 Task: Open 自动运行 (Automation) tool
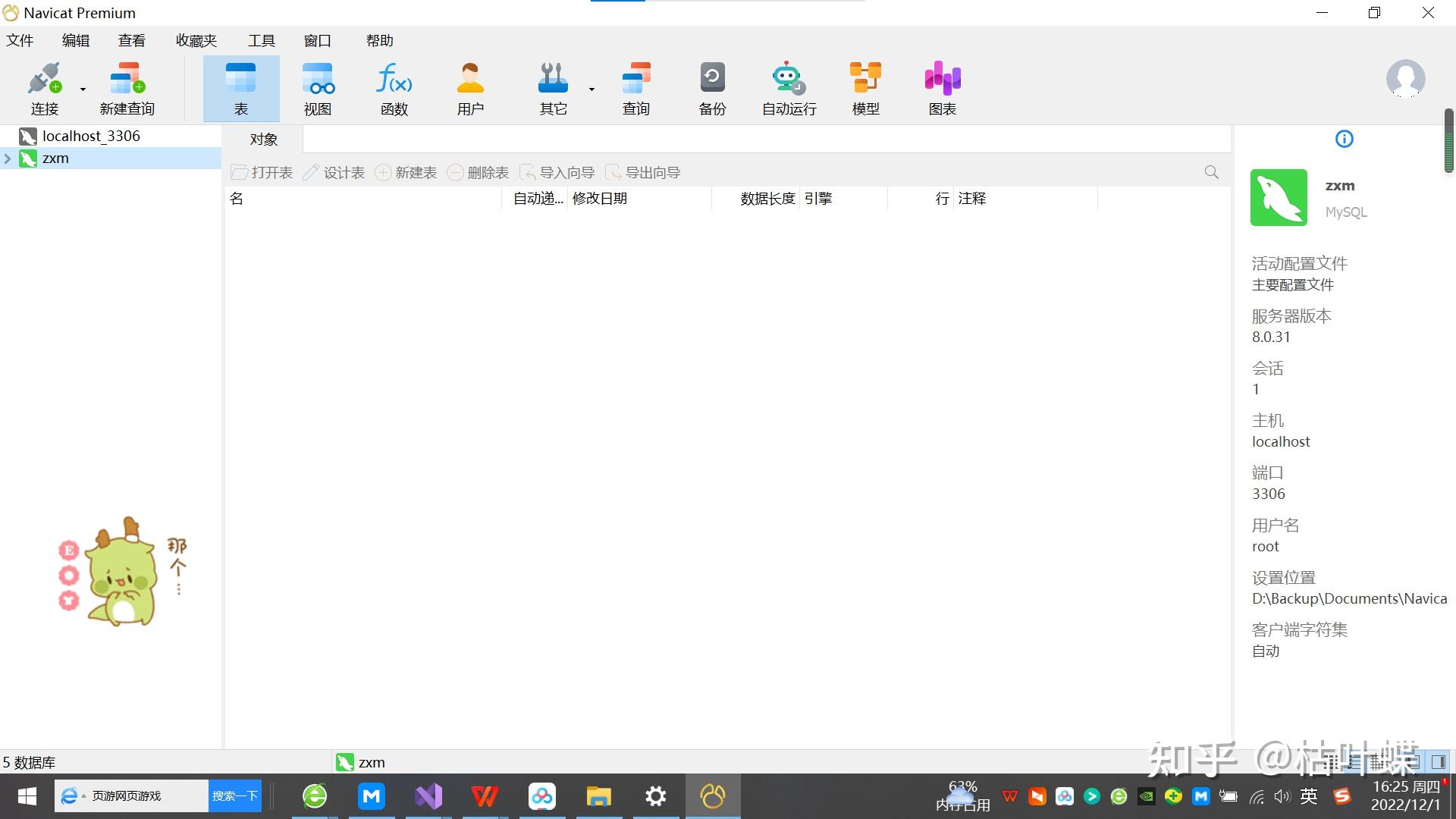[789, 89]
